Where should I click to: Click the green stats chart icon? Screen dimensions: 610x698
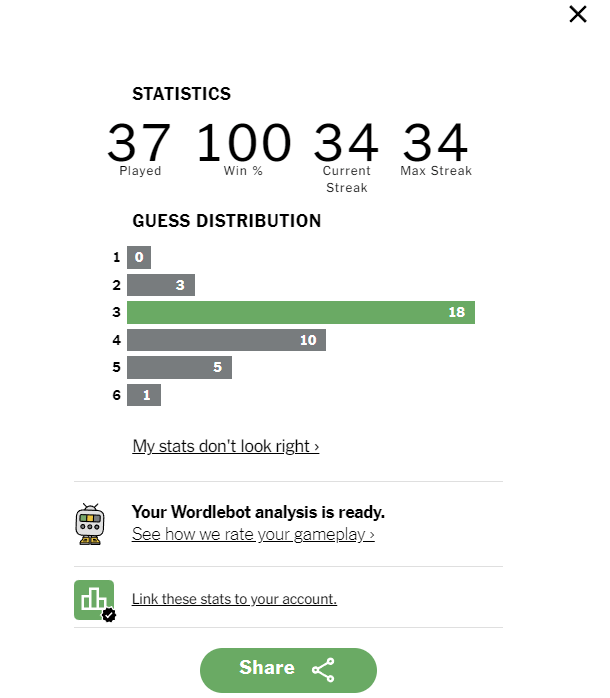point(94,599)
